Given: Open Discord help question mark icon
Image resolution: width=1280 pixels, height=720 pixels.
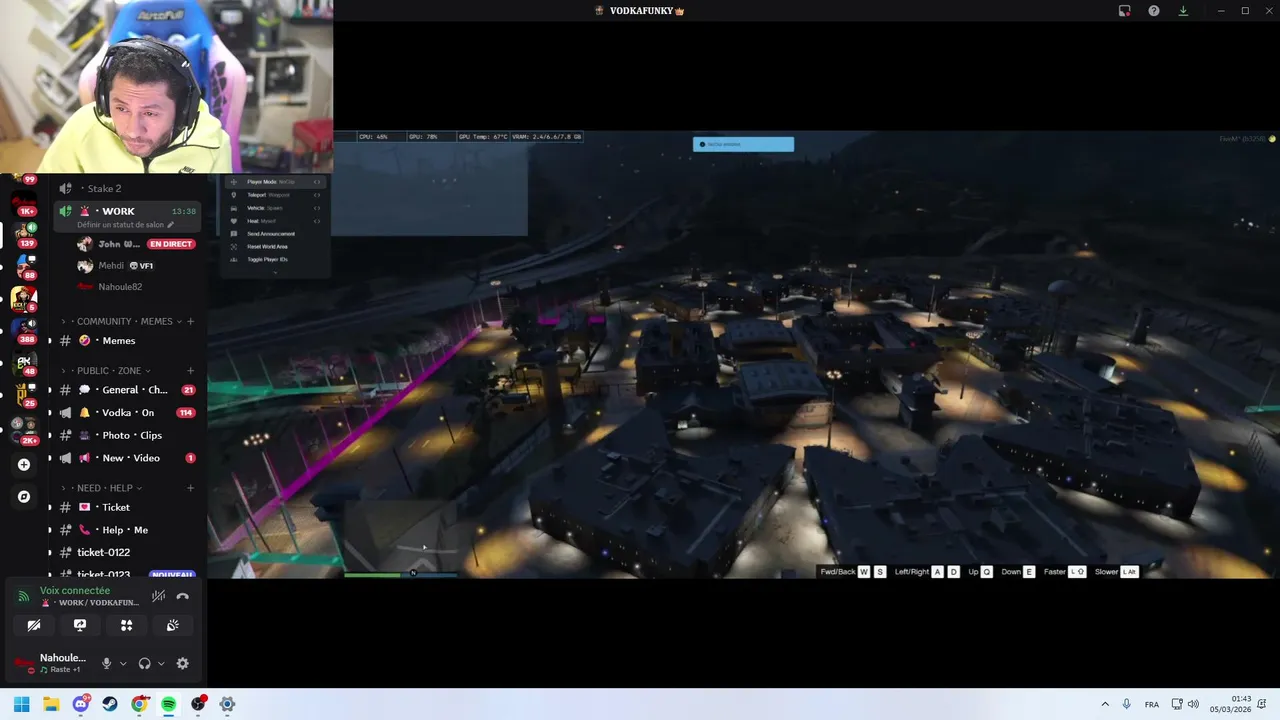Looking at the screenshot, I should [1154, 10].
